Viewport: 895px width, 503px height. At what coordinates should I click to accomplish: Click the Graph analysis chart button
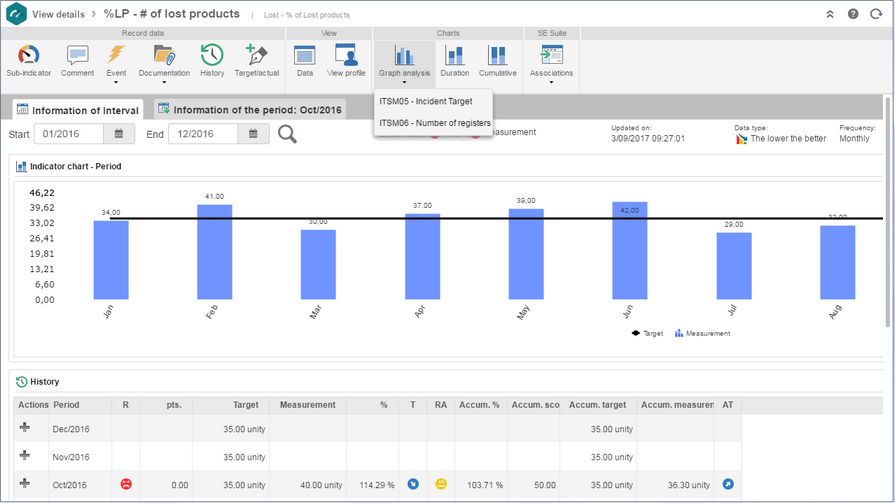pos(404,61)
